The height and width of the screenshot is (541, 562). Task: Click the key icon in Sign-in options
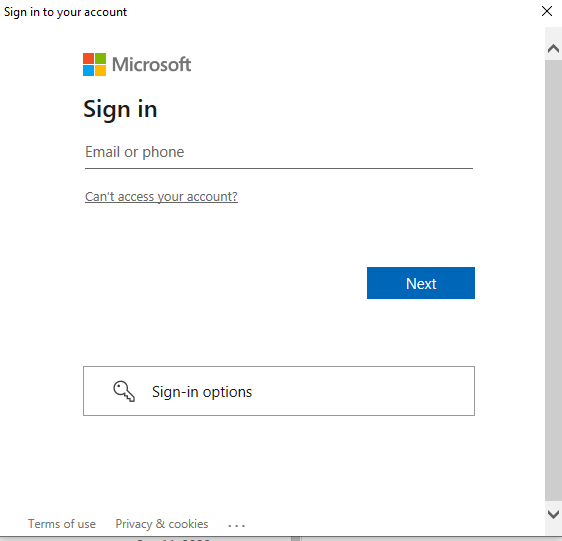[x=124, y=391]
